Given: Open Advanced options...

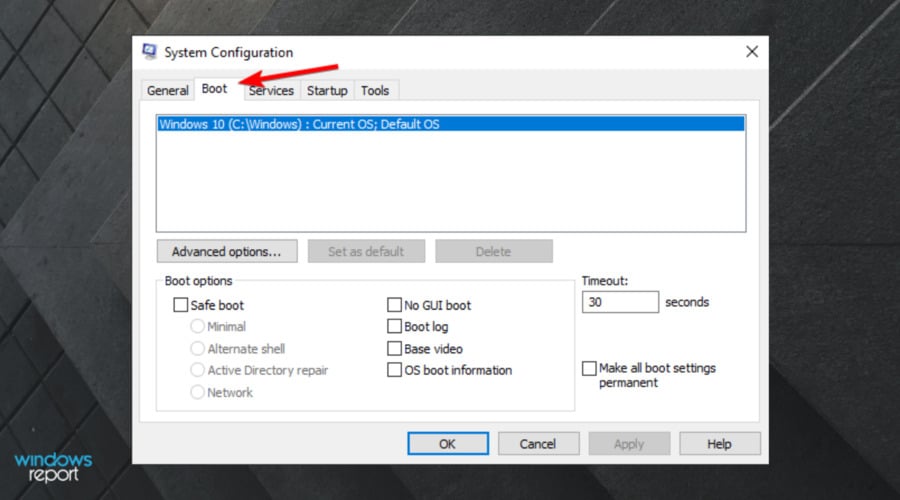Looking at the screenshot, I should [x=227, y=251].
